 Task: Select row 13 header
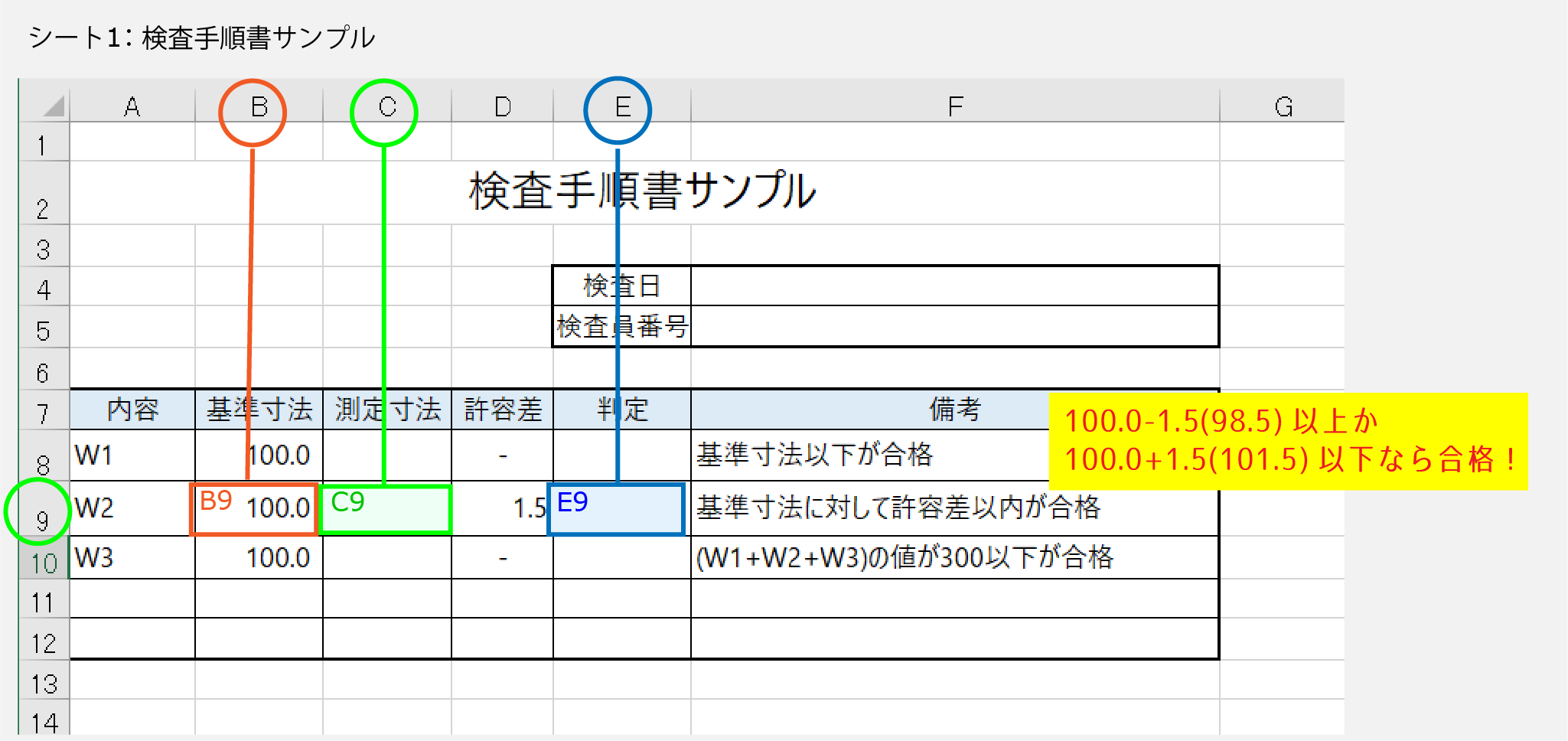[x=44, y=680]
